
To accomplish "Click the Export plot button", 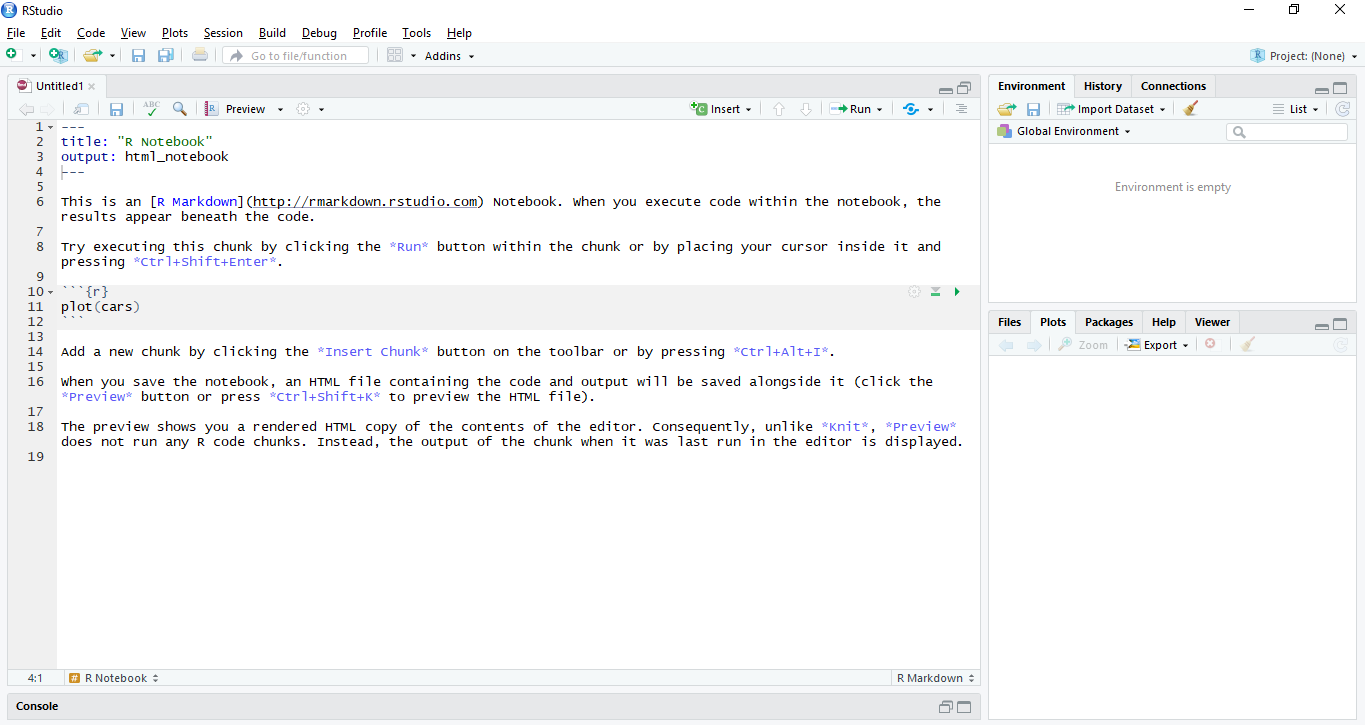I will [x=1157, y=345].
